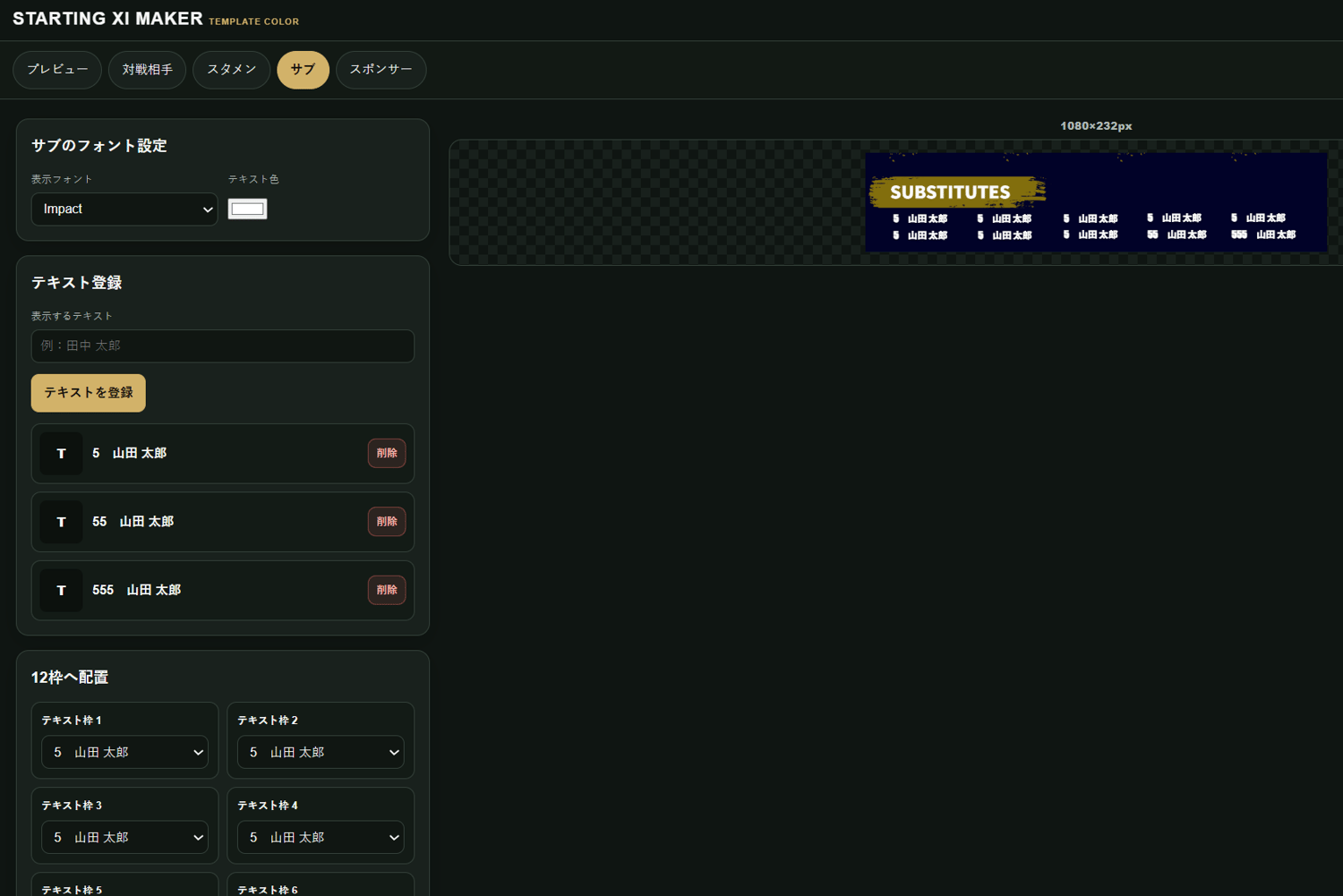Click the サブのフォント設定 heading
1343x896 pixels.
[99, 146]
